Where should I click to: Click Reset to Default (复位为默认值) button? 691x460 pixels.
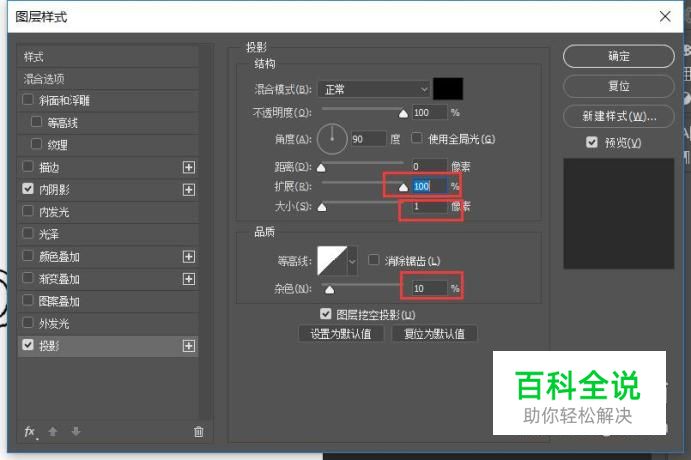[x=434, y=334]
